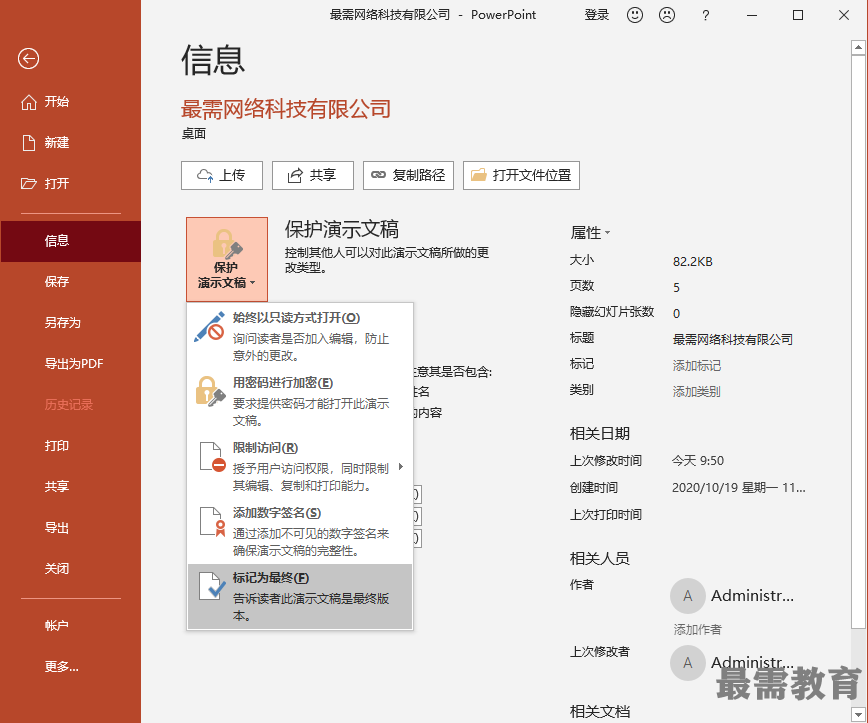Expand the 属性 properties dropdown

590,233
